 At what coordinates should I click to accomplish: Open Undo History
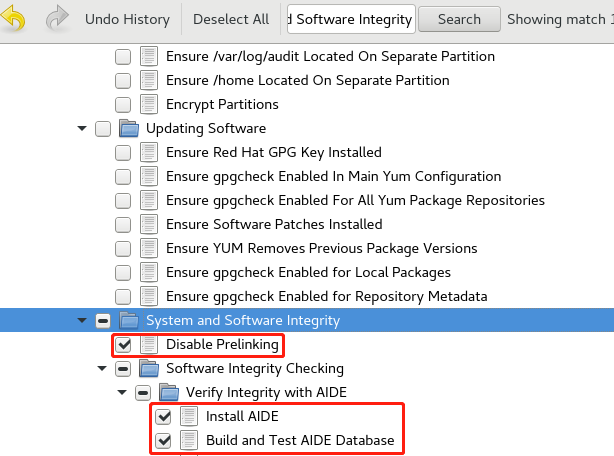127,19
